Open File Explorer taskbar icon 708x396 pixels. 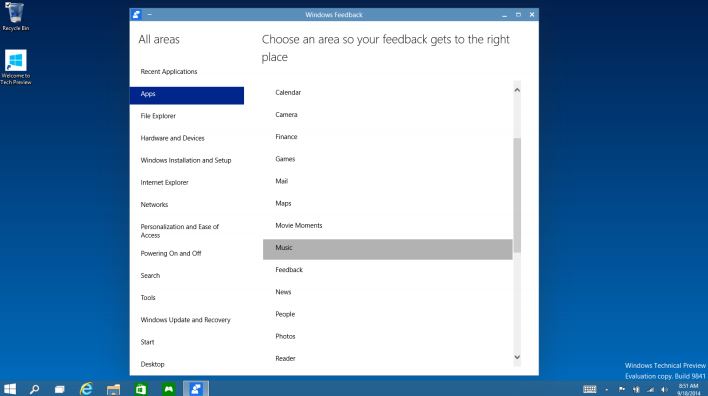point(113,389)
